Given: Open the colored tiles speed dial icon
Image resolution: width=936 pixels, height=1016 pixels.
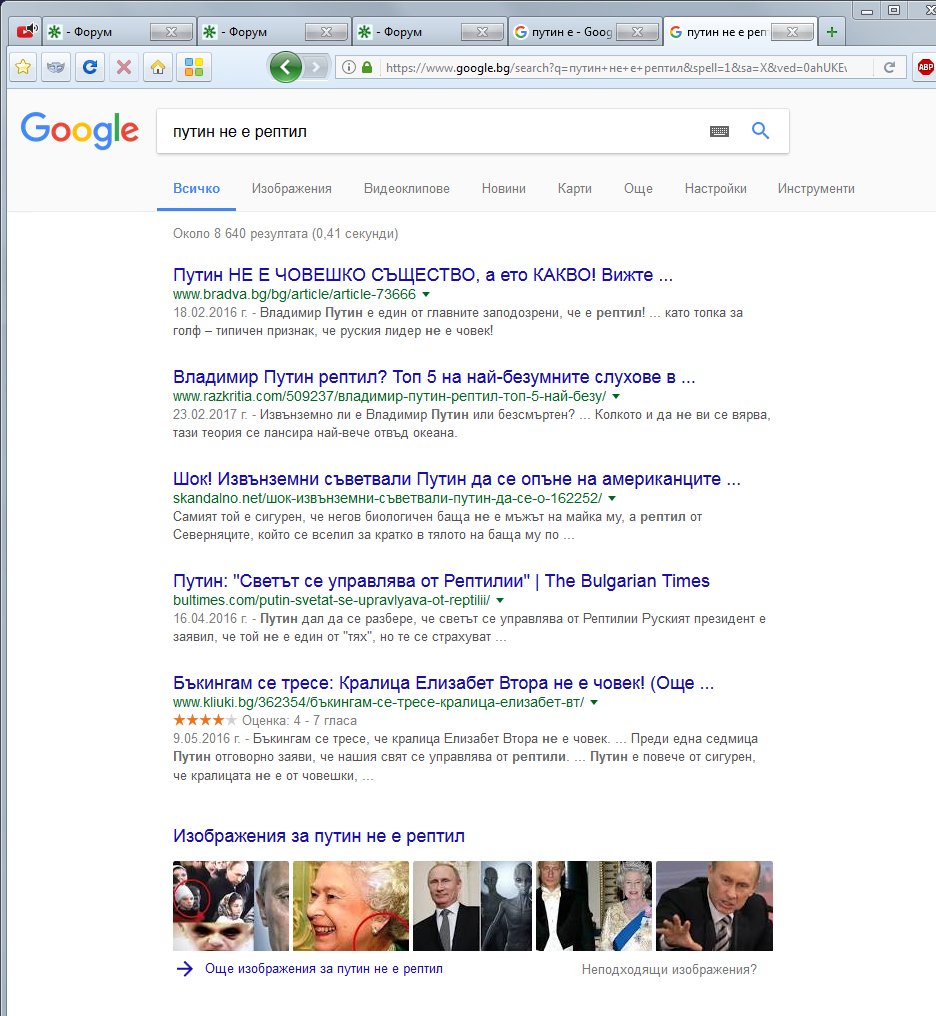Looking at the screenshot, I should (194, 67).
